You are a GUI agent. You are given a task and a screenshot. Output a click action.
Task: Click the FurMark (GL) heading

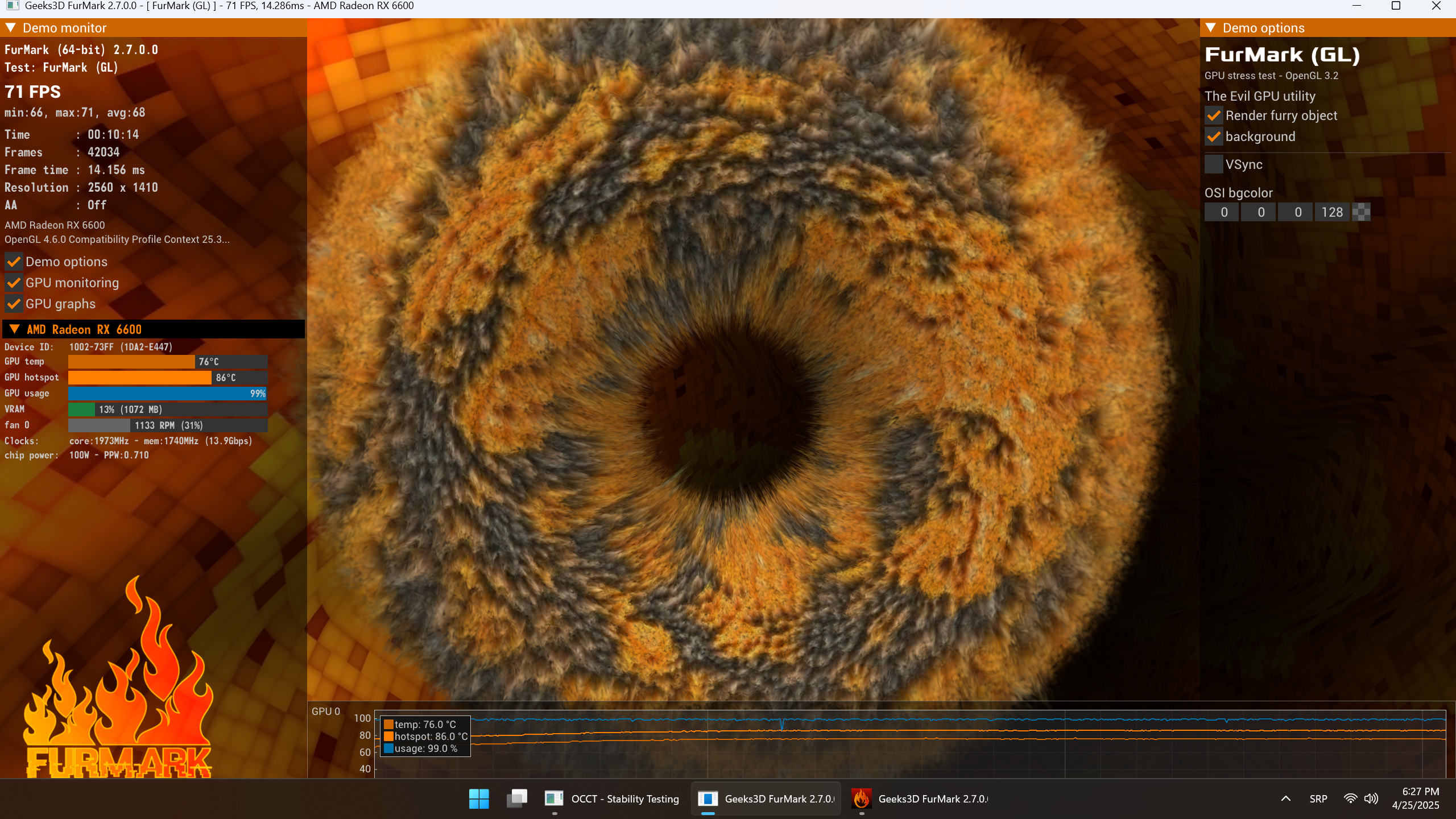click(x=1282, y=55)
